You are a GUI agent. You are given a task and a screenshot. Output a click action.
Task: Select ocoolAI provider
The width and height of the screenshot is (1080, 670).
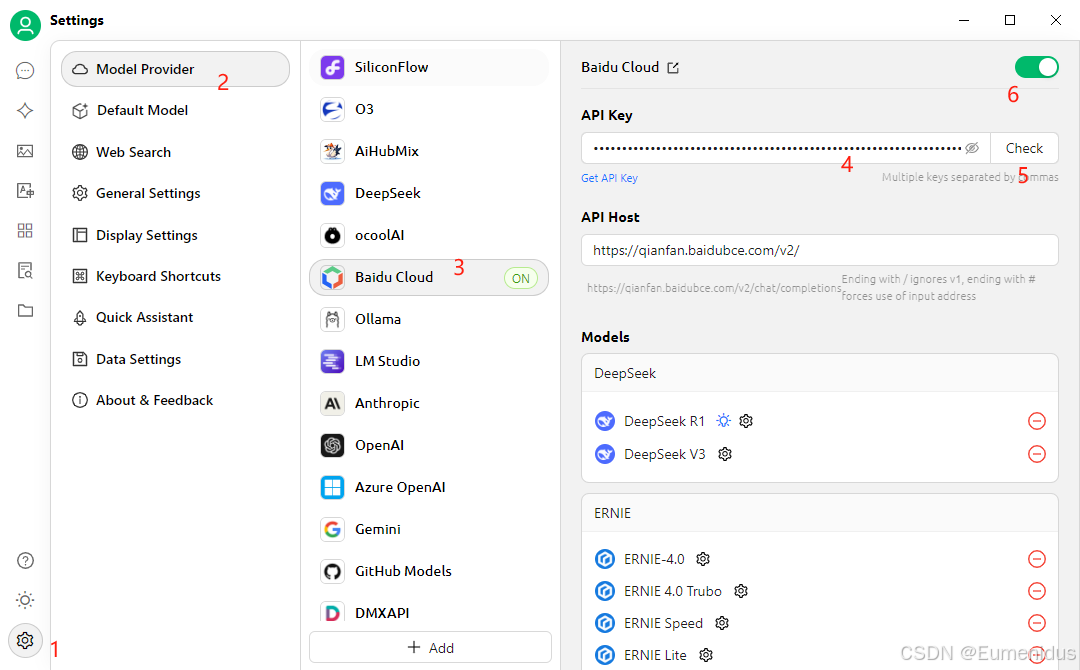tap(429, 235)
